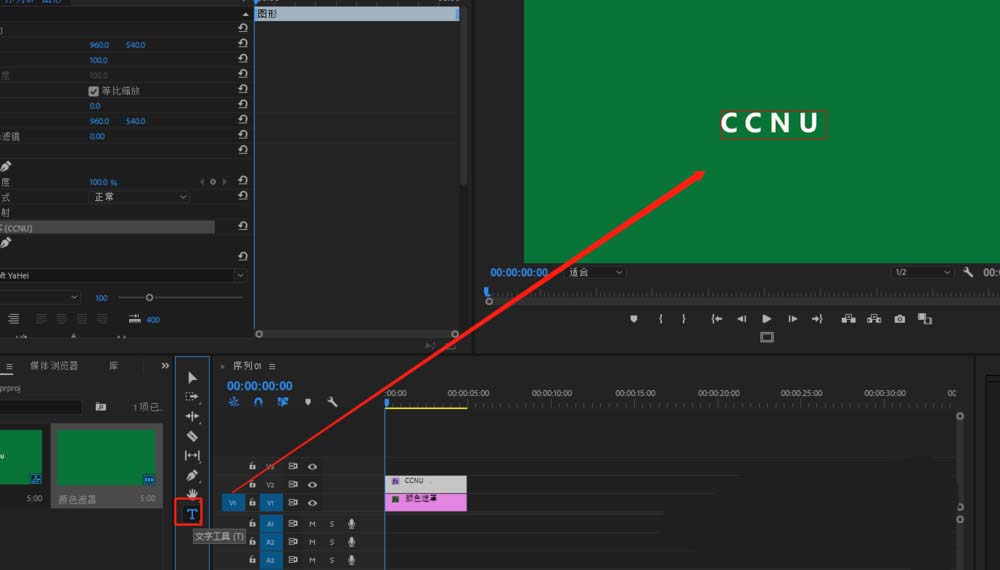Expand hidden project panel tabs »
The image size is (1000, 570).
click(165, 365)
